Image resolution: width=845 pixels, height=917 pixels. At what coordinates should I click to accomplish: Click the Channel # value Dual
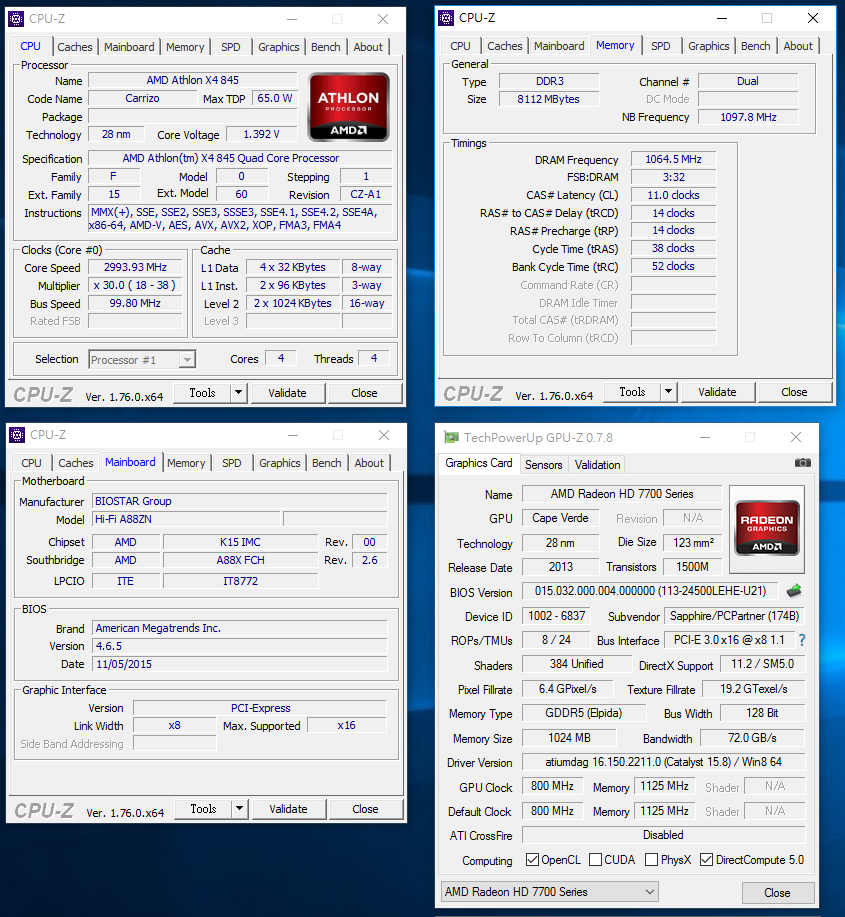tap(748, 81)
